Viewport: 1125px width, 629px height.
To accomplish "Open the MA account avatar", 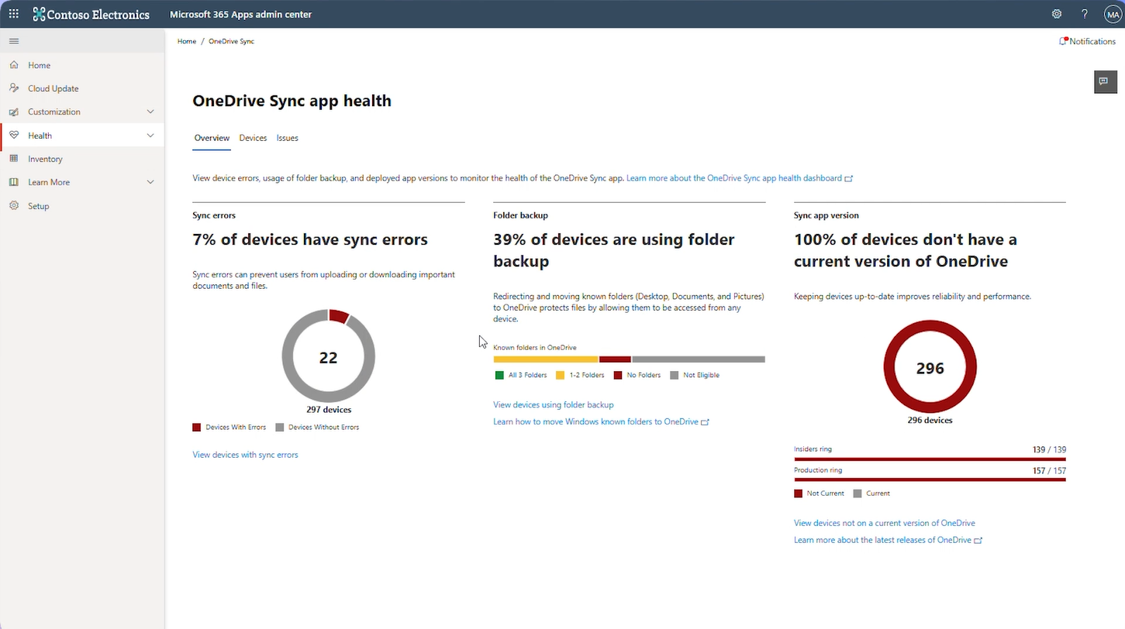I will 1112,14.
